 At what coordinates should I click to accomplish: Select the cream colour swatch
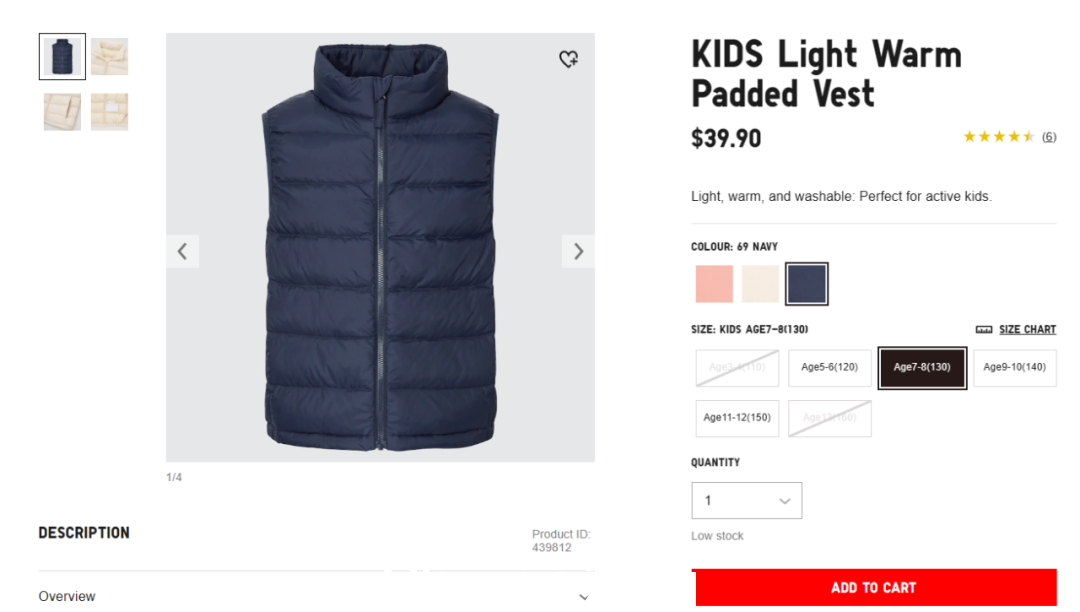(x=760, y=284)
